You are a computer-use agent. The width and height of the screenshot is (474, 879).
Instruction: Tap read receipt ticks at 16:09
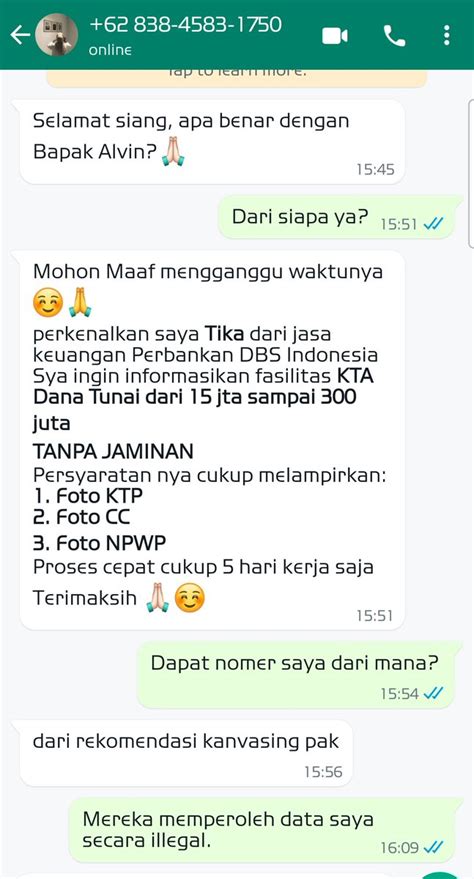433,848
